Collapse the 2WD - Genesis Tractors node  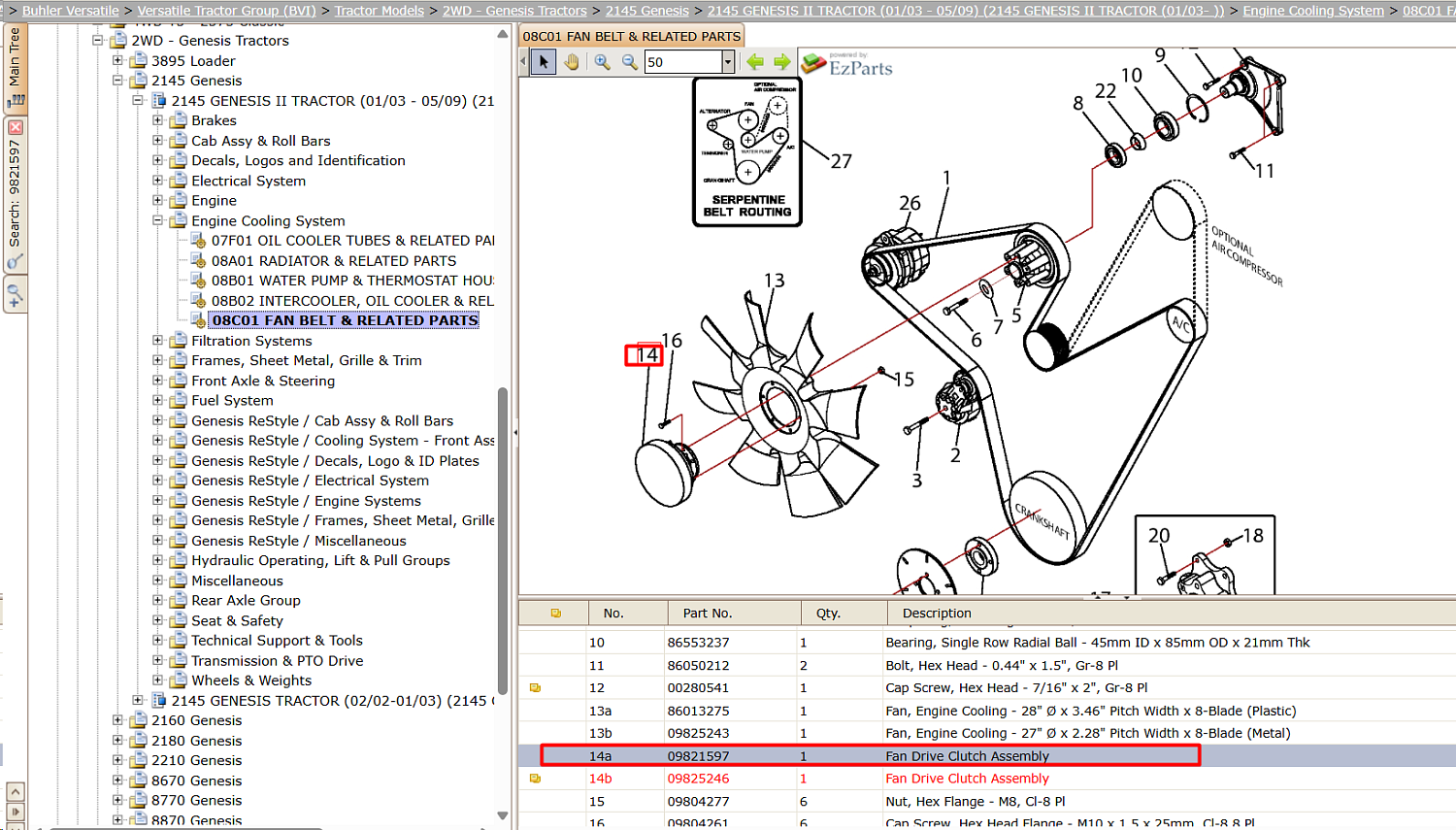98,41
